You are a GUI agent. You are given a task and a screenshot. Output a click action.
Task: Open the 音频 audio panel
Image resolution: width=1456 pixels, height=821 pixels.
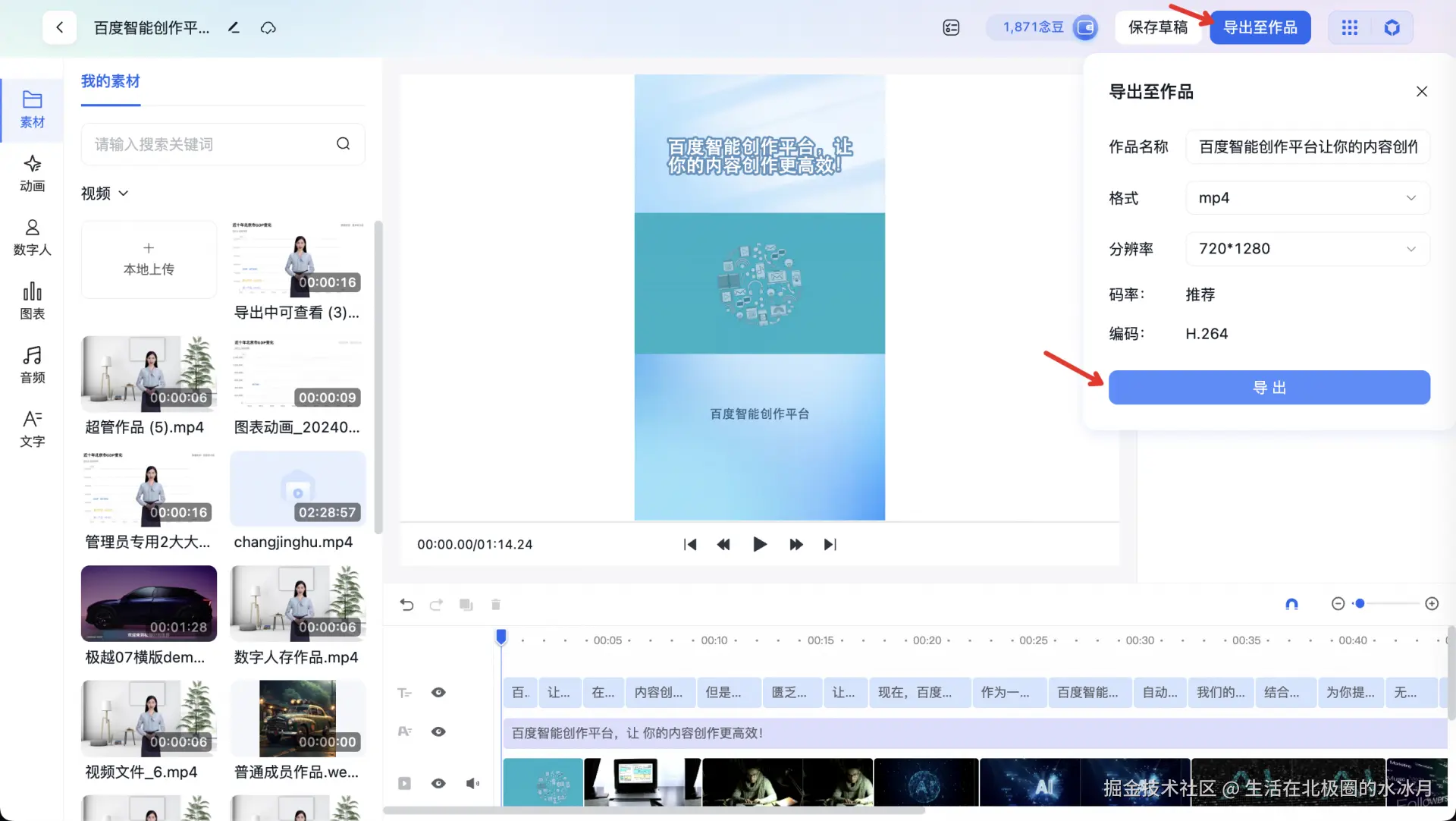point(32,364)
